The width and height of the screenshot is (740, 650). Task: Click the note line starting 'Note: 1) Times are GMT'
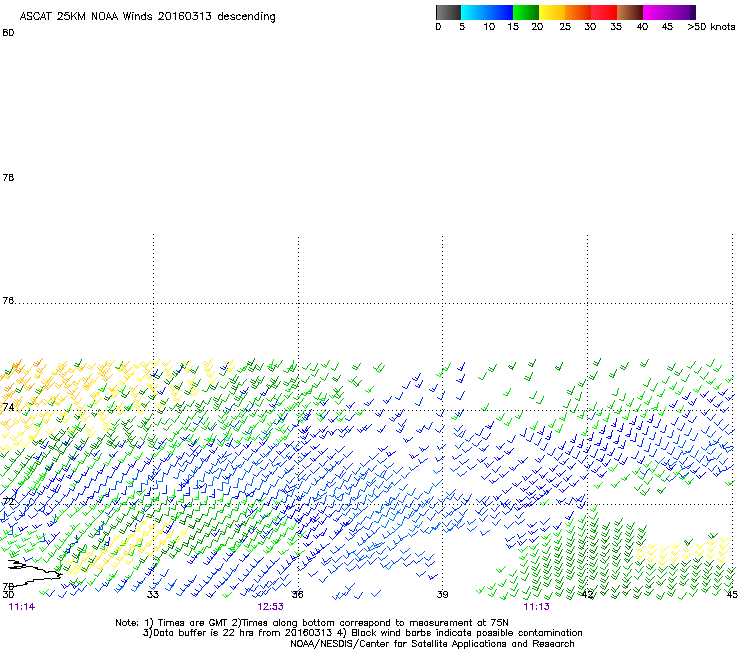312,623
